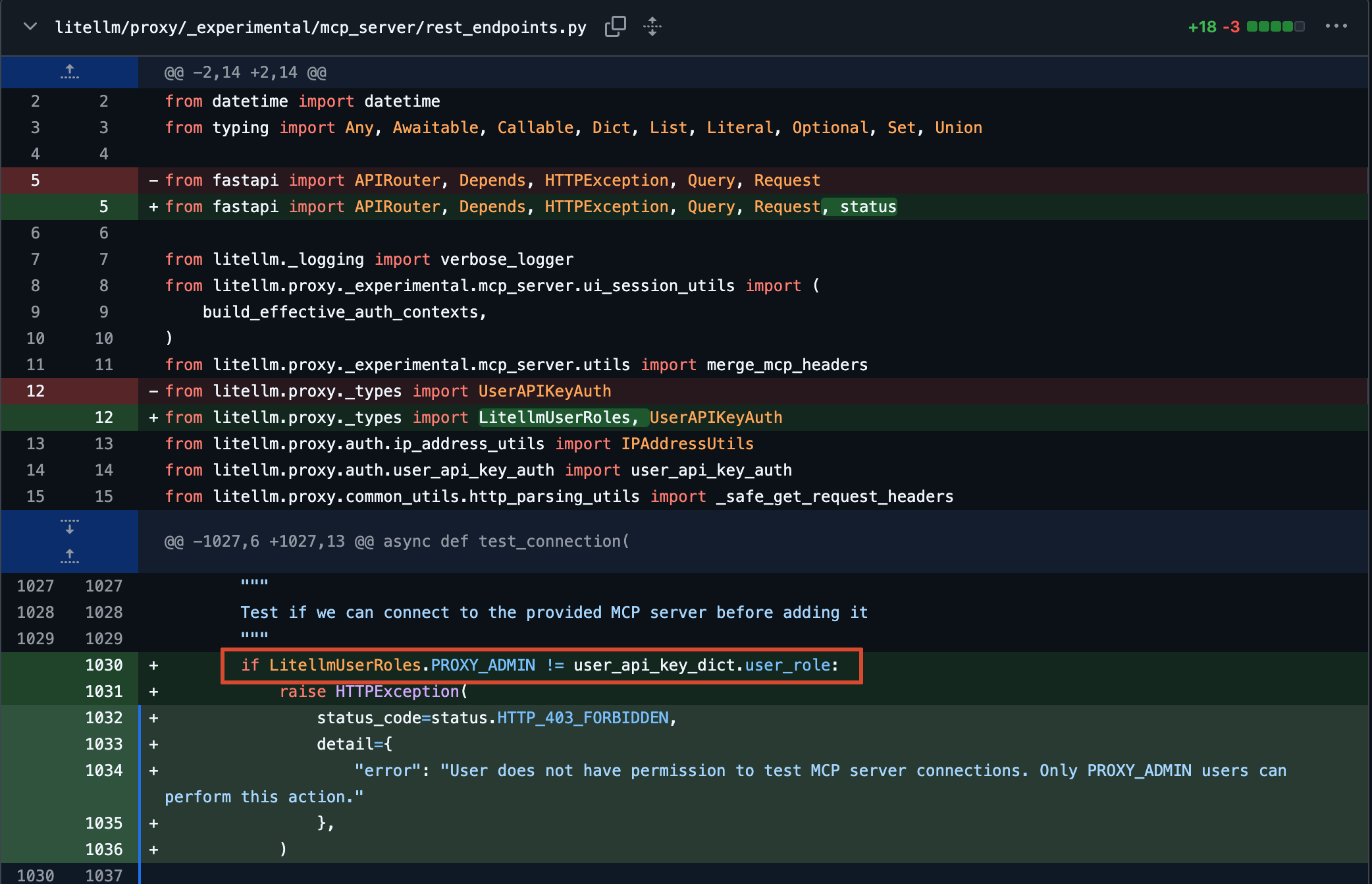1372x884 pixels.
Task: Select added line number 12
Action: tap(103, 417)
